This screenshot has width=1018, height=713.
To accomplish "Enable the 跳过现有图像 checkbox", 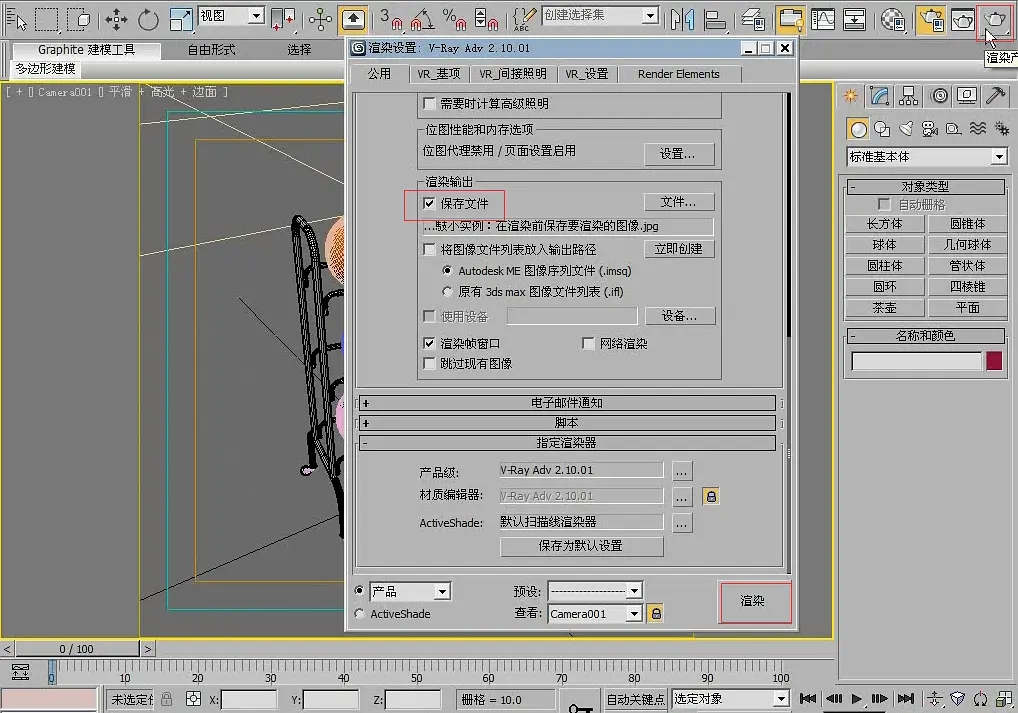I will click(x=428, y=363).
